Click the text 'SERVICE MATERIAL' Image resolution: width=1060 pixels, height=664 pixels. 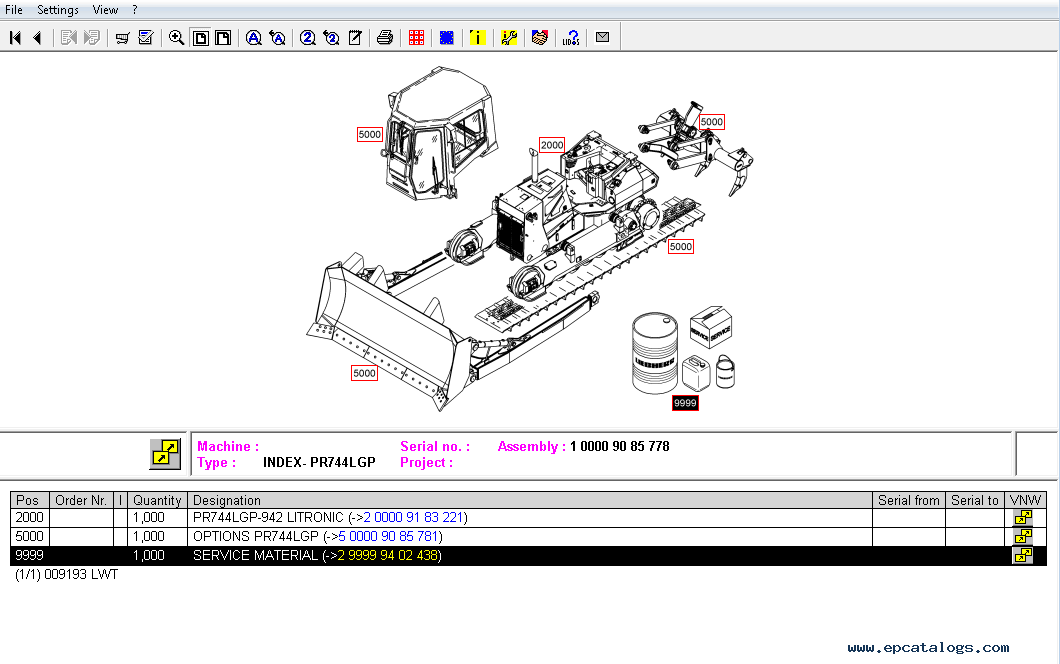click(x=255, y=556)
